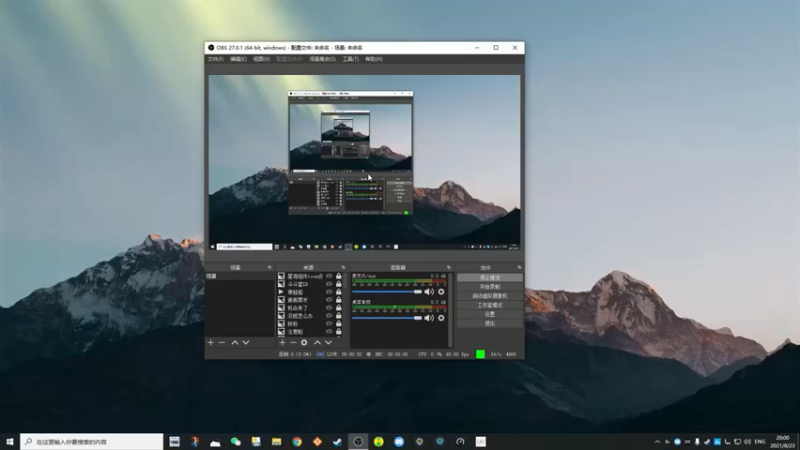Screen dimensions: 800x450
Task: Undock the 混音器 panel using its header icon
Action: [x=448, y=267]
